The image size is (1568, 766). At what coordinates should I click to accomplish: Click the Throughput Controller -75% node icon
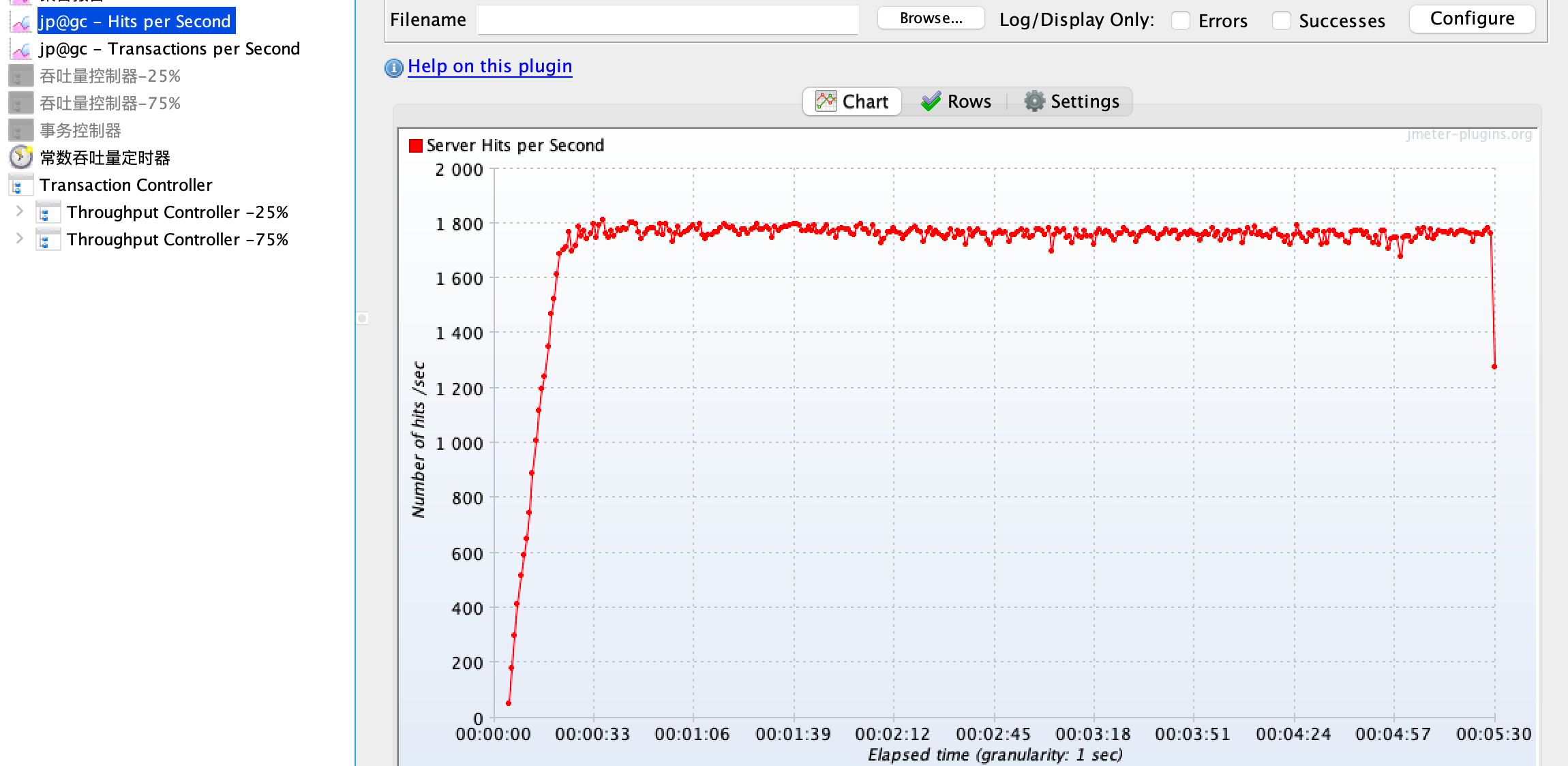(x=48, y=240)
